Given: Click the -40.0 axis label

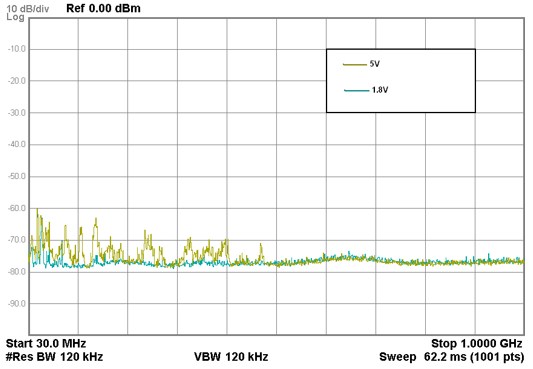Looking at the screenshot, I should click(x=17, y=144).
